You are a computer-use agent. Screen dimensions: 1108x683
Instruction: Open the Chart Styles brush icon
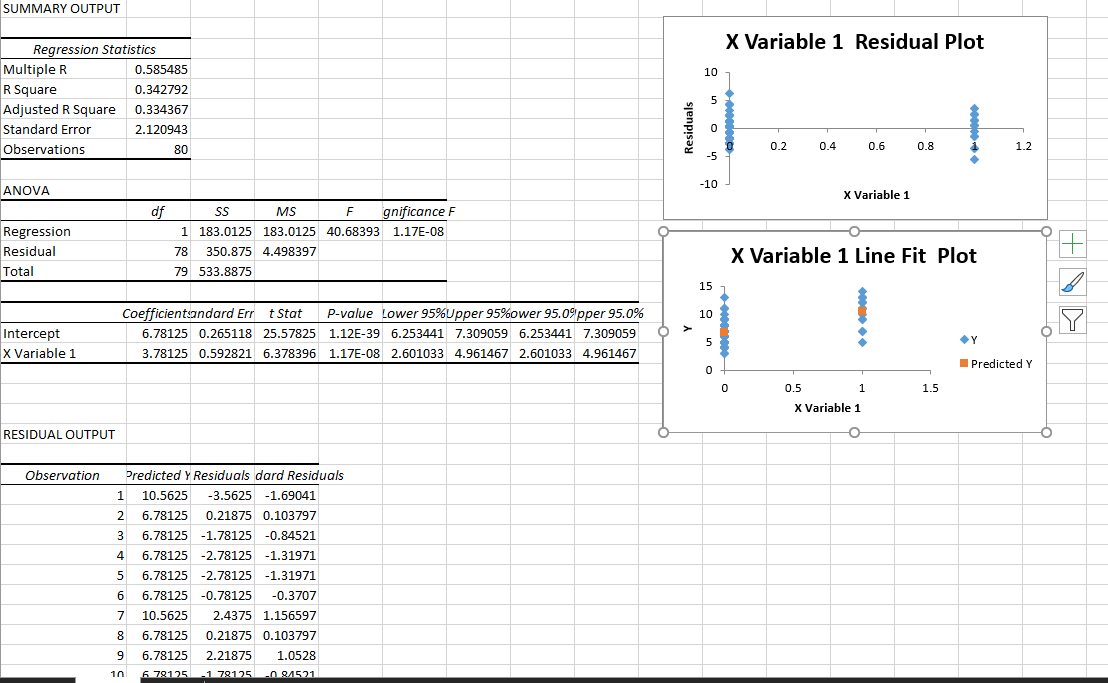(x=1072, y=281)
